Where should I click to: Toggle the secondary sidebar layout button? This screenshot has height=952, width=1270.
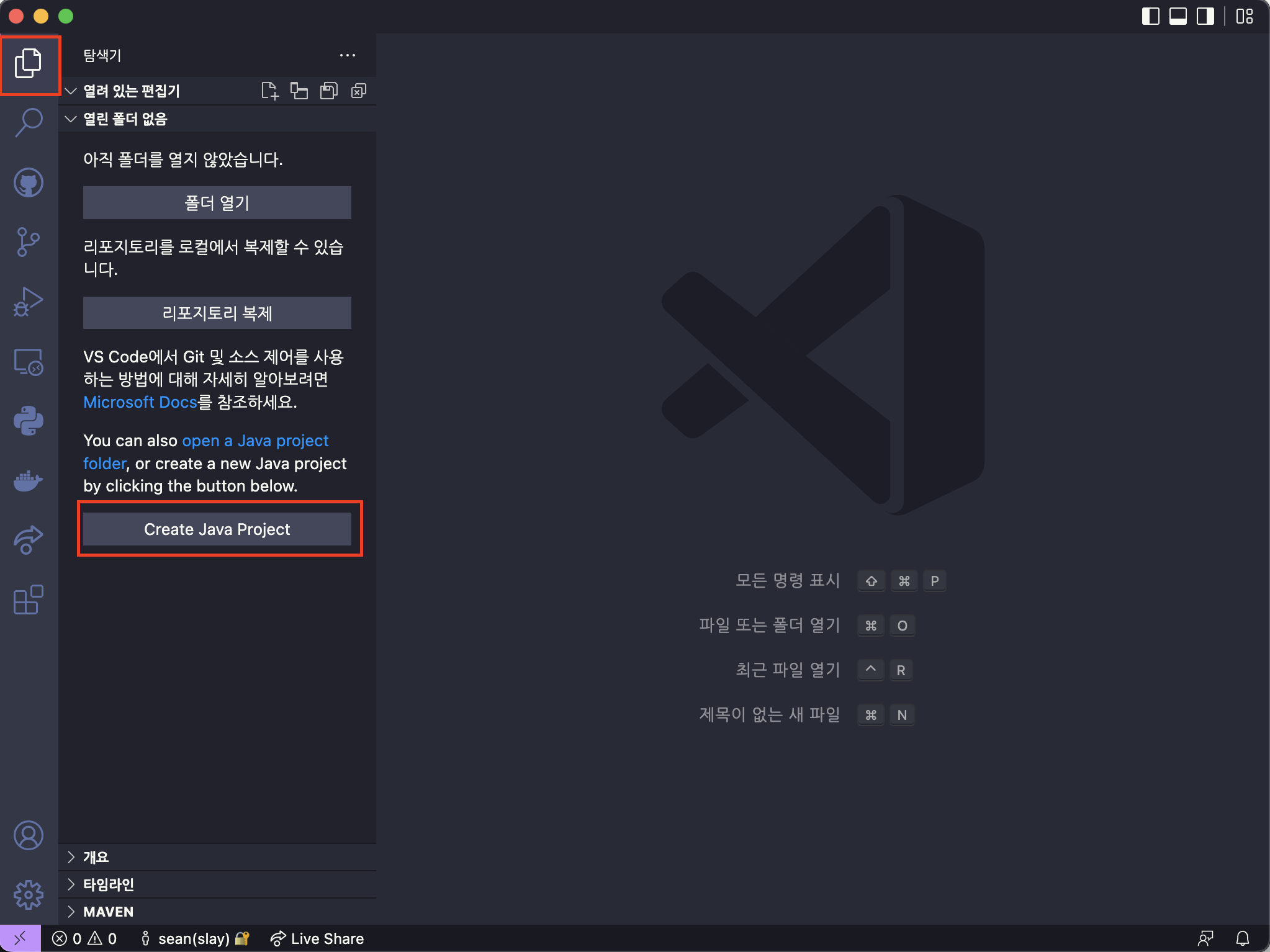pyautogui.click(x=1205, y=16)
